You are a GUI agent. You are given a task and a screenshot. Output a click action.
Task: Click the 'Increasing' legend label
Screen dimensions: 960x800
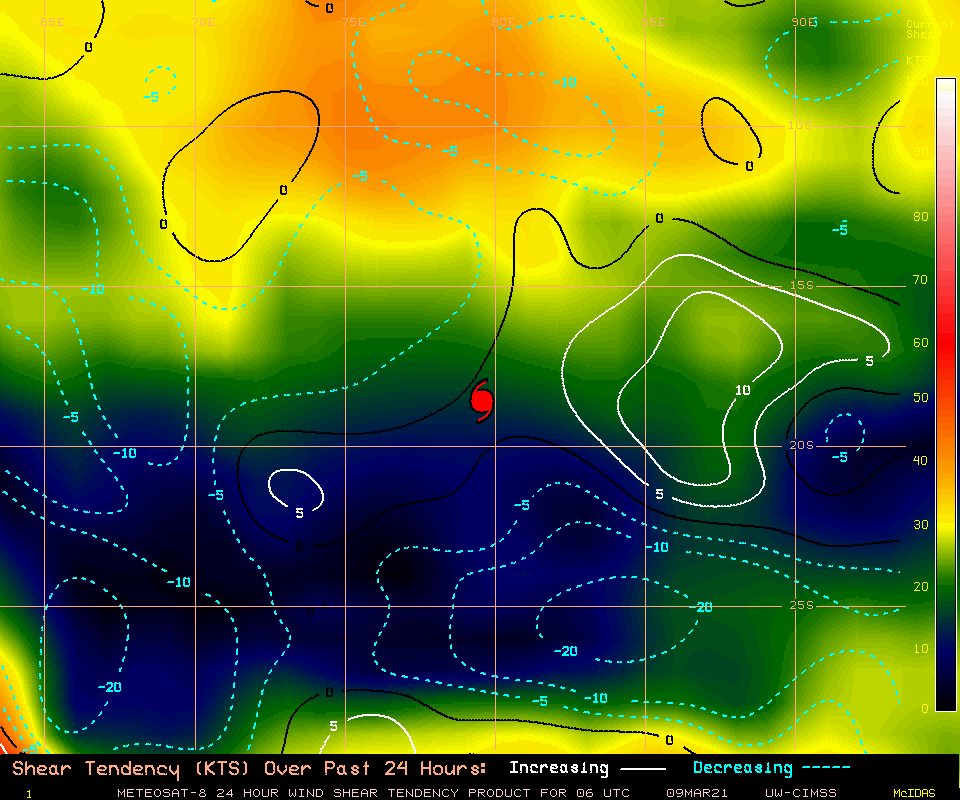(x=558, y=768)
